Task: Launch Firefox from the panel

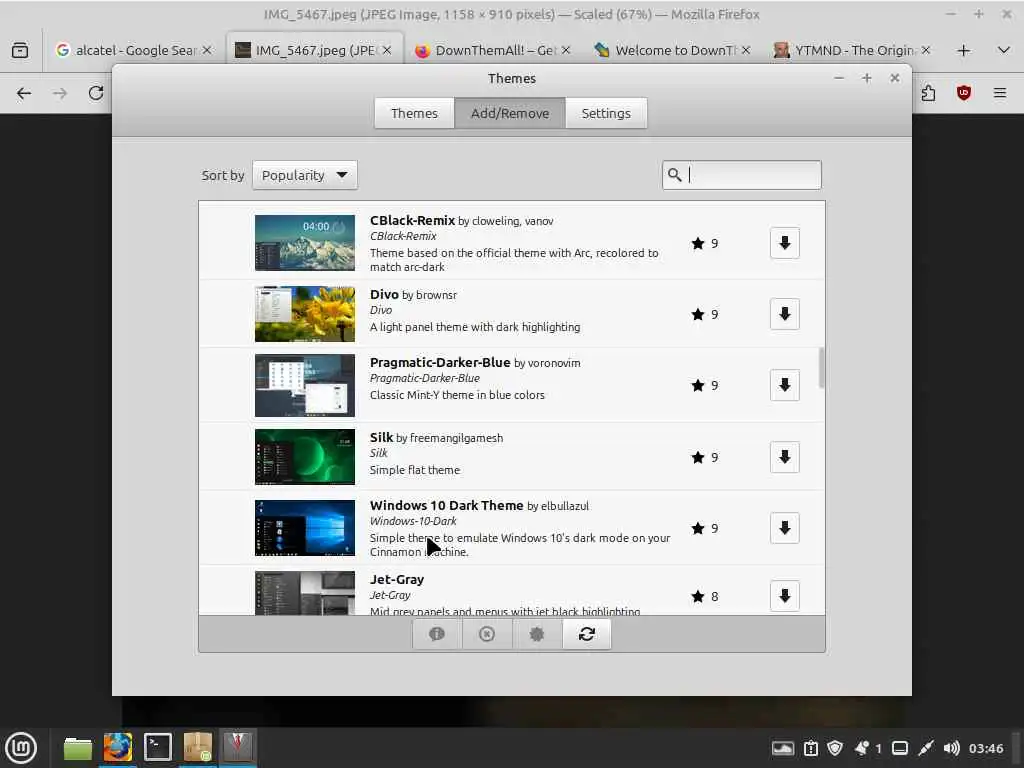Action: [118, 748]
